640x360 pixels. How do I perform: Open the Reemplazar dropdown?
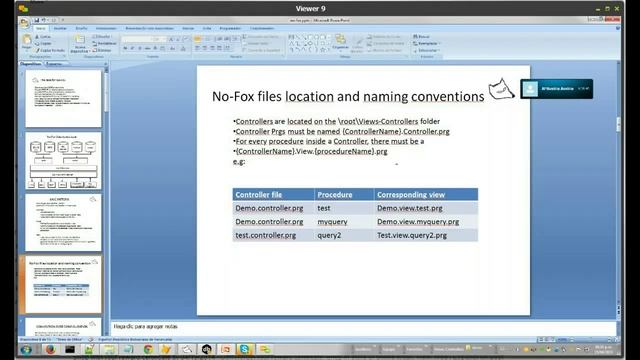click(x=427, y=43)
